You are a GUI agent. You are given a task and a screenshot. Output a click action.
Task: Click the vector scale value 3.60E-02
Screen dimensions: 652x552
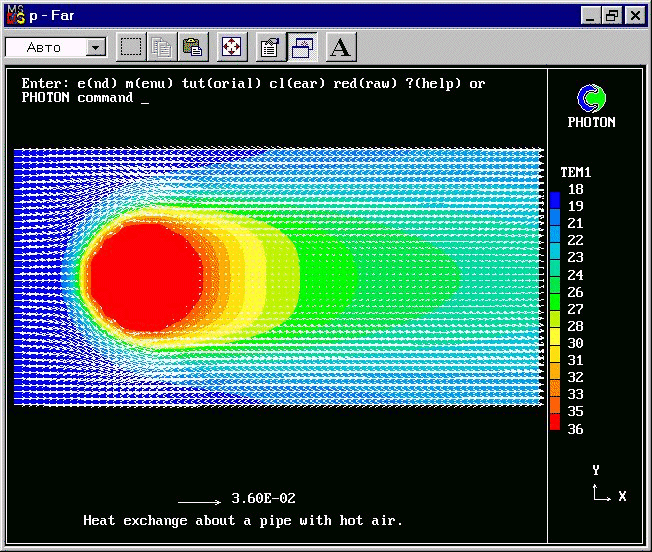(x=263, y=498)
